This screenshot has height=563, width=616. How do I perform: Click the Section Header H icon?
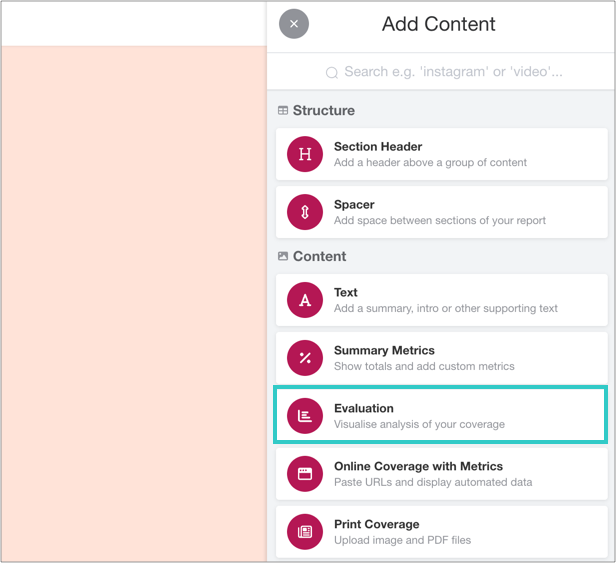pos(305,154)
